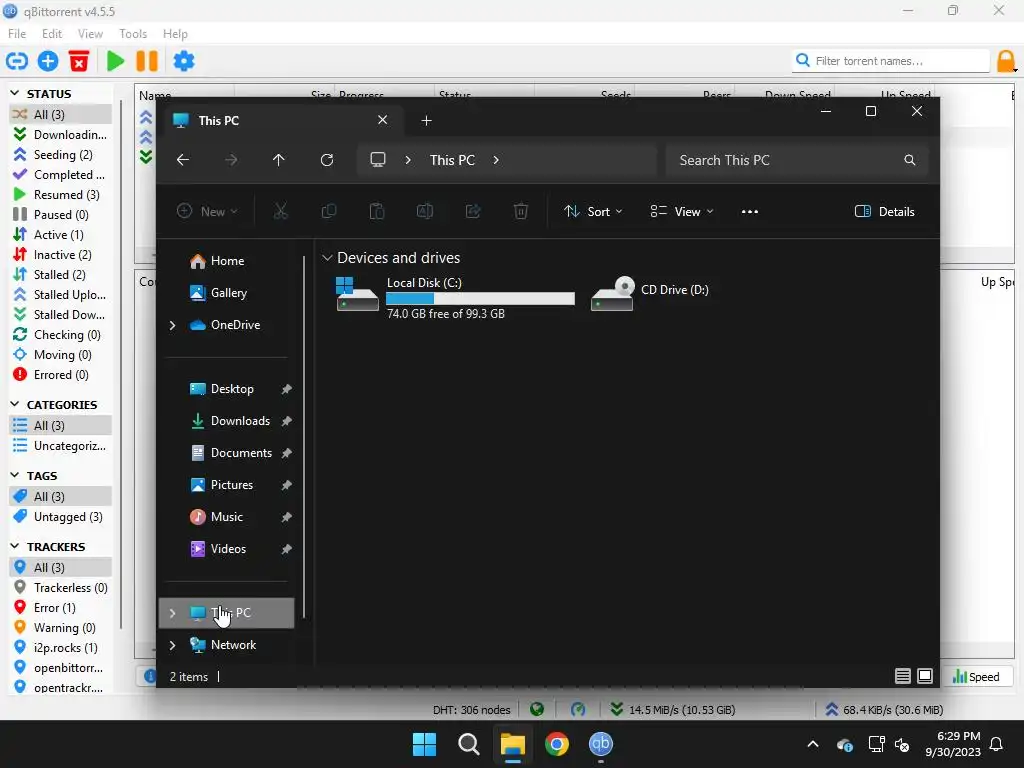Select Active (1) filter
The width and height of the screenshot is (1024, 768).
(x=60, y=234)
